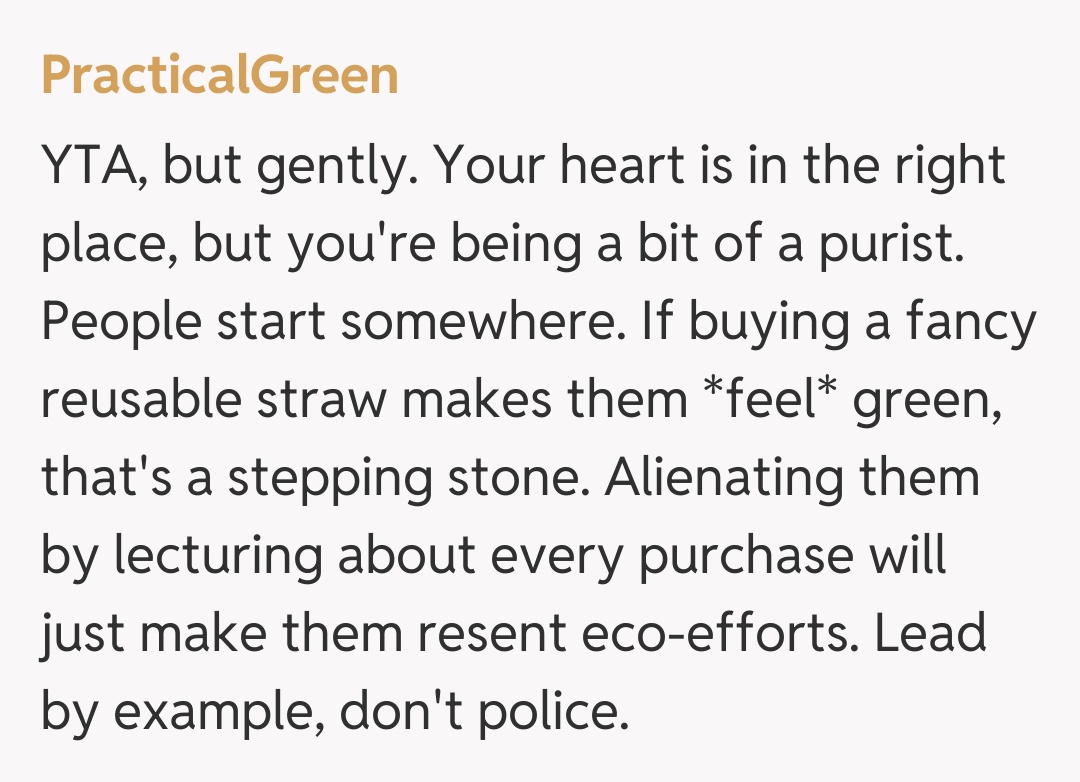The width and height of the screenshot is (1080, 782).
Task: Click the word "purist" in the comment
Action: pos(891,245)
